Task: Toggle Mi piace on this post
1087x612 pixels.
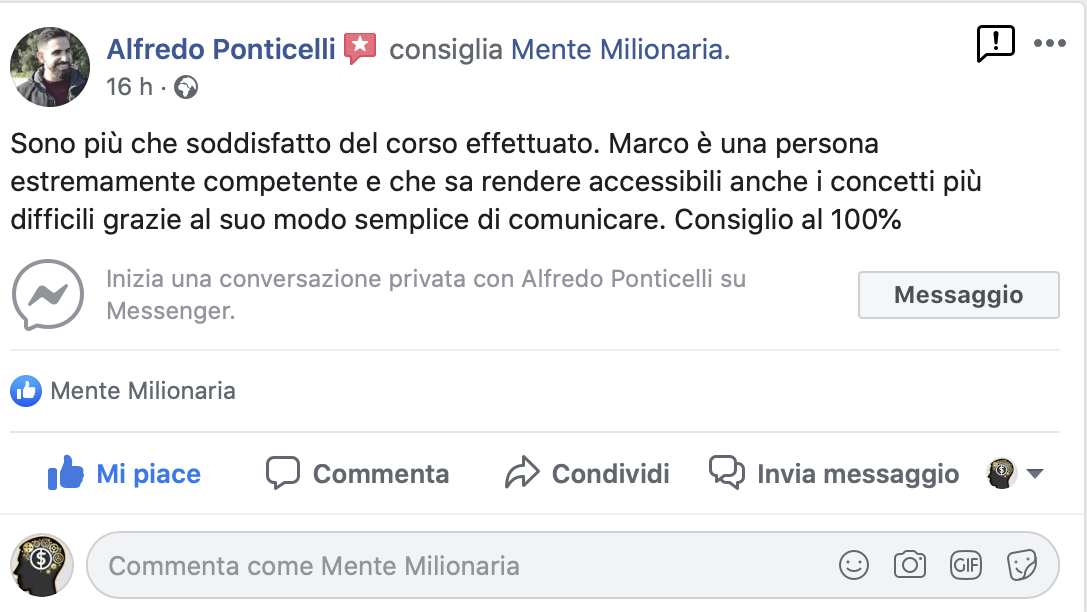Action: tap(125, 473)
